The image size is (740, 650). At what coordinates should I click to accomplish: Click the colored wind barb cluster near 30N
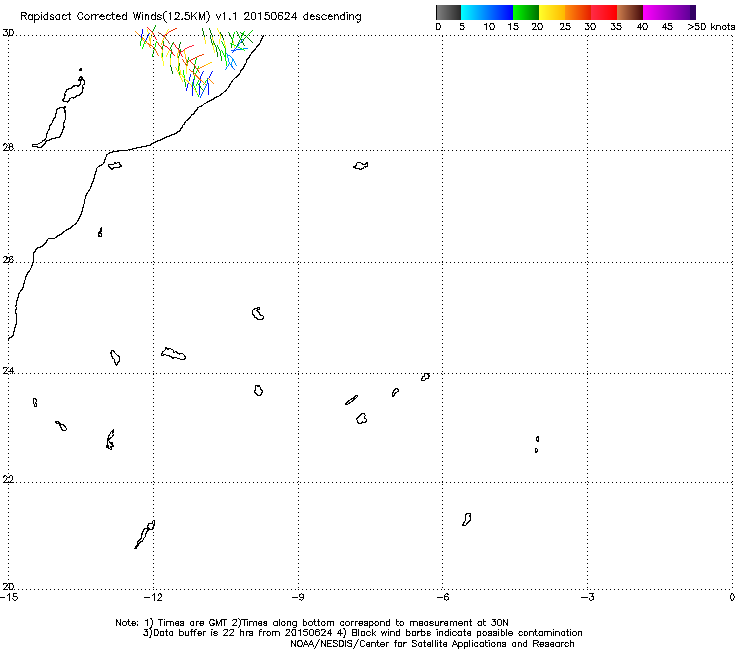coord(193,60)
